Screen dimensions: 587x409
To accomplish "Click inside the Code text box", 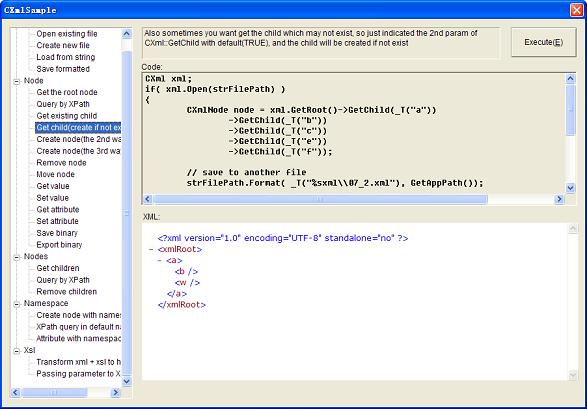I will click(x=353, y=133).
